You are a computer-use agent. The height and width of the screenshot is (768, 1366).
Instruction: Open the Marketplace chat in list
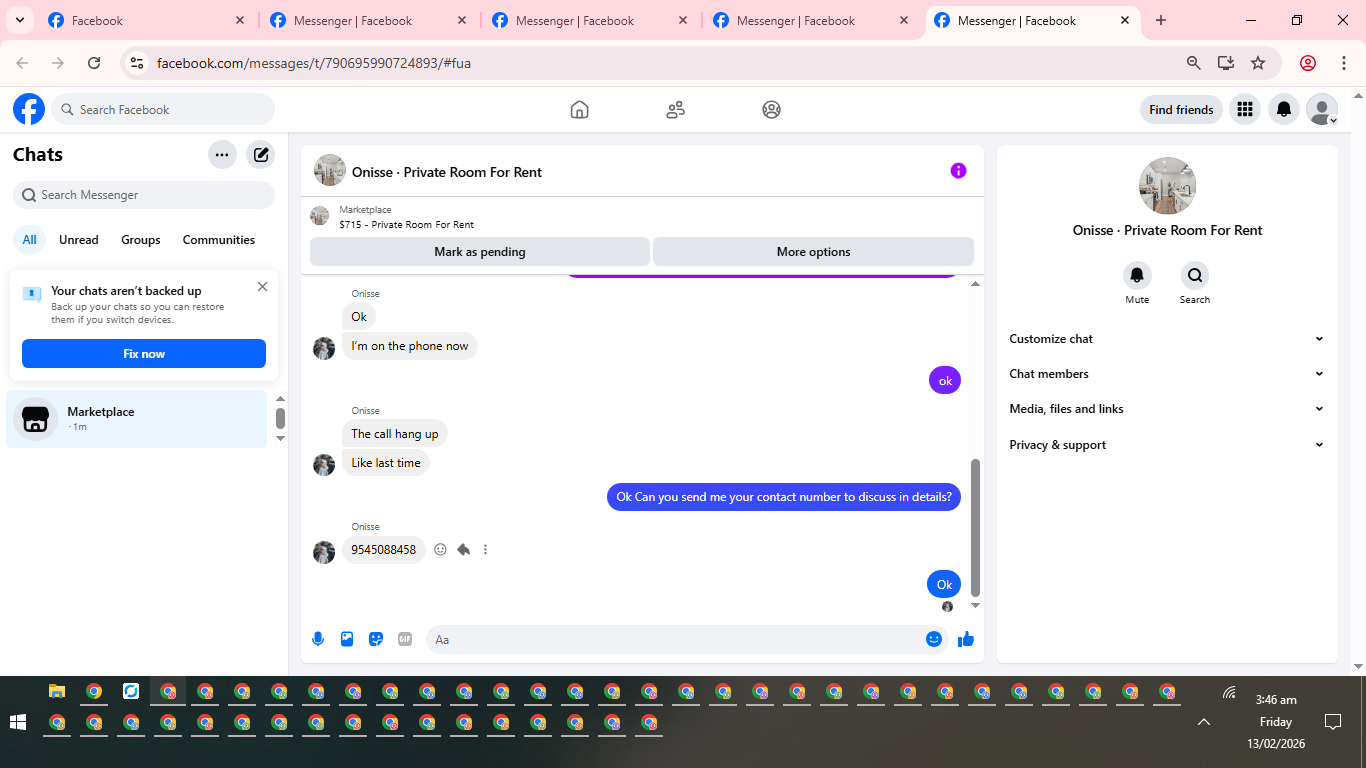137,419
